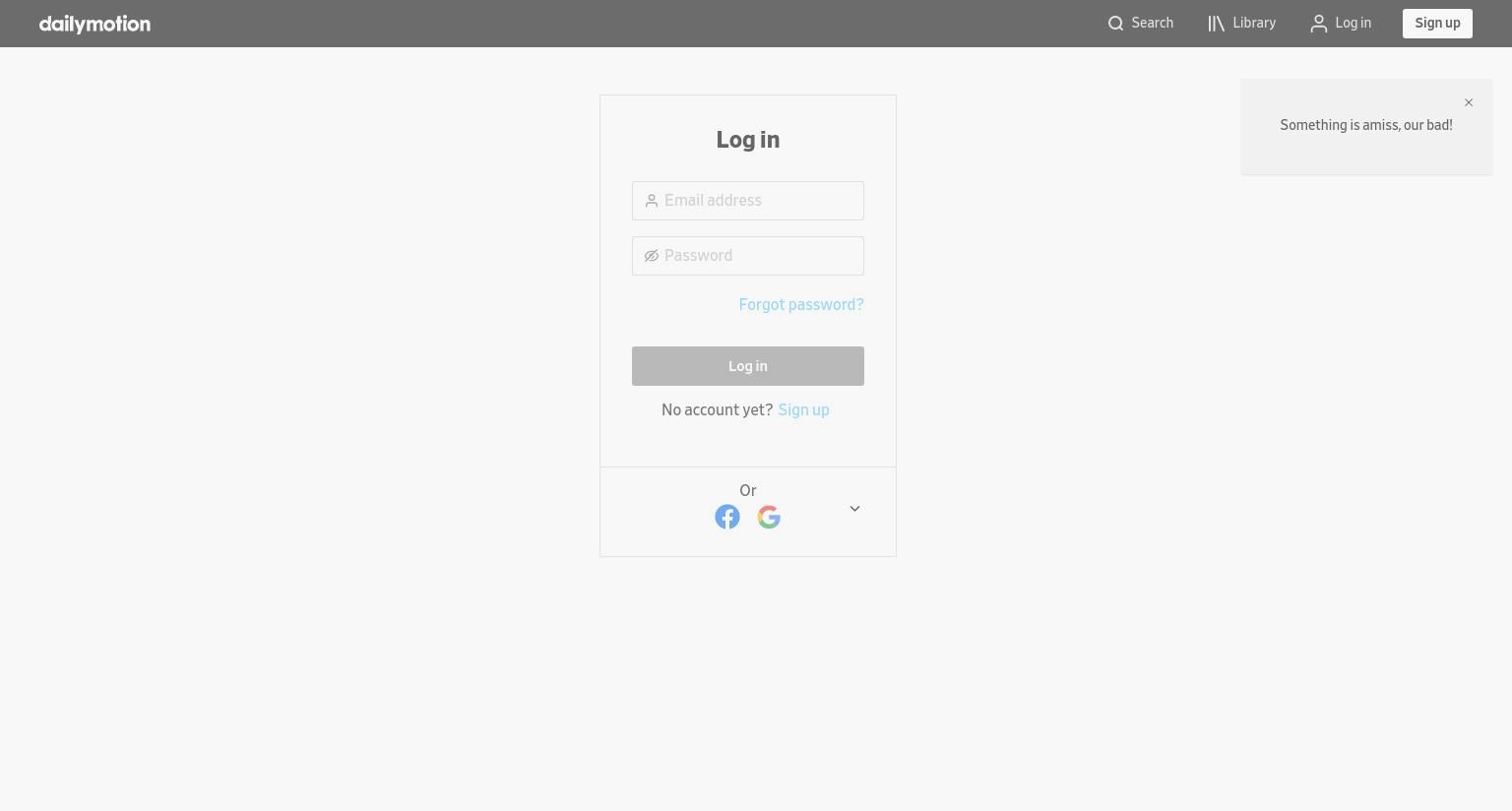Log in with the Google icon
1512x811 pixels.
(x=769, y=517)
